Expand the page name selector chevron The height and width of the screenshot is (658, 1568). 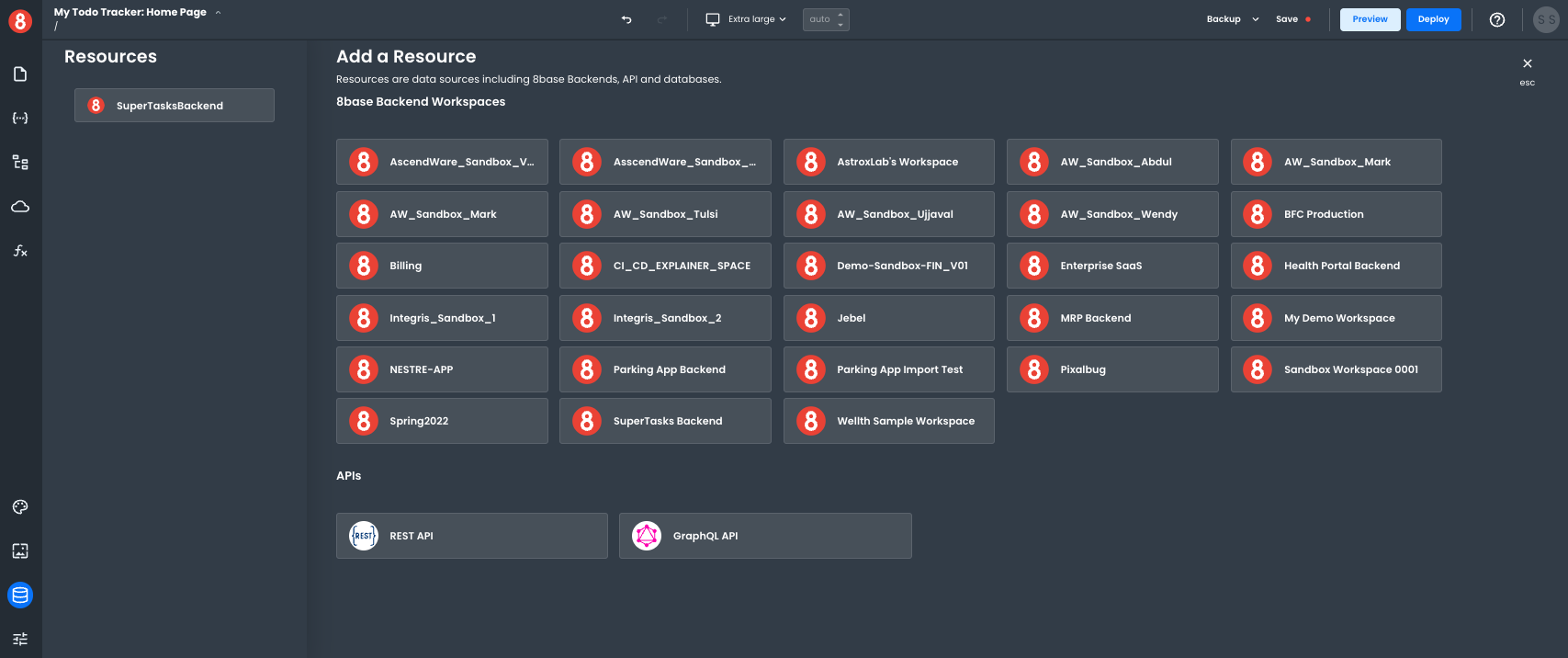click(218, 13)
